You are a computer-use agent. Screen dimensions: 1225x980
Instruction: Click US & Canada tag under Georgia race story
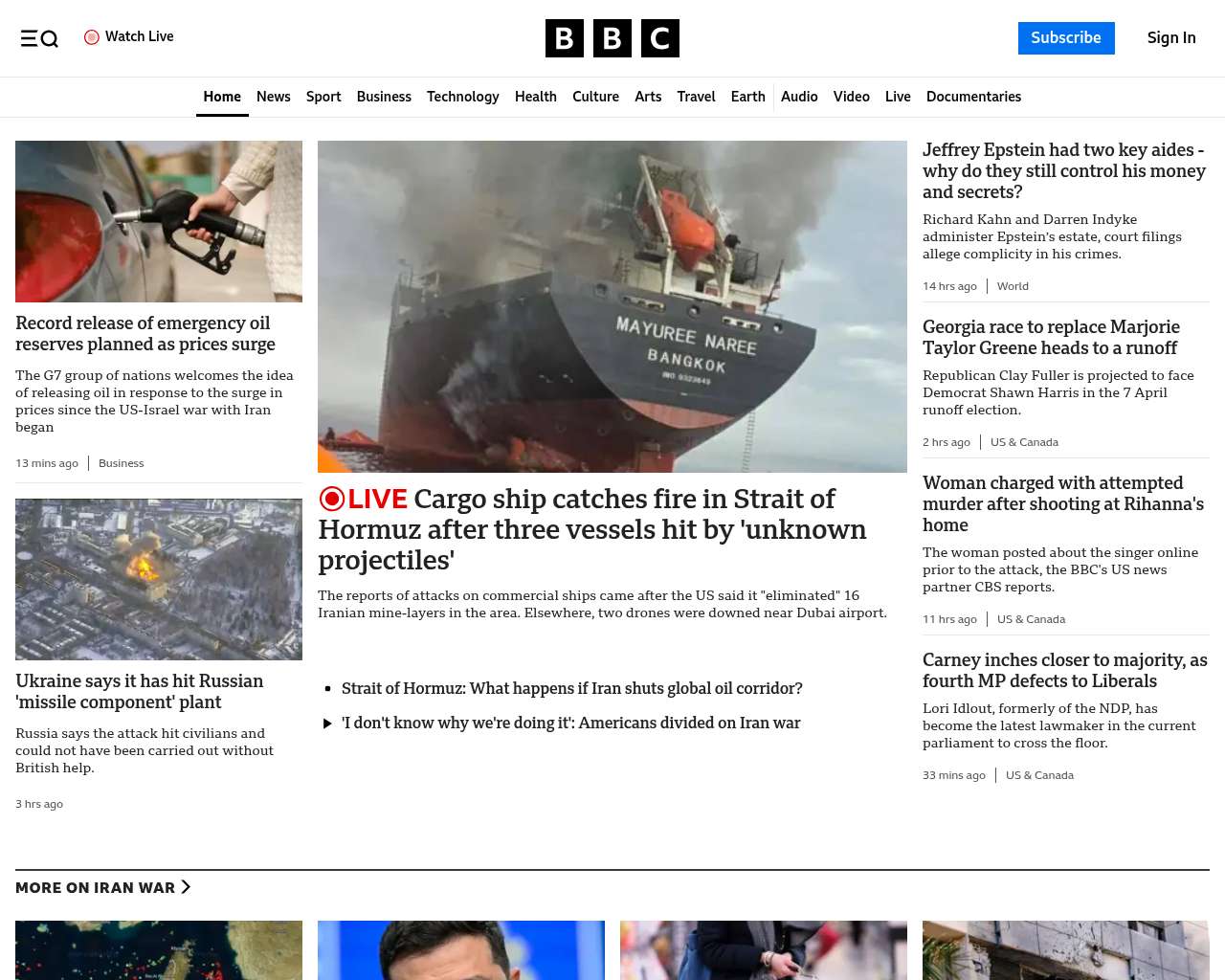click(1024, 442)
